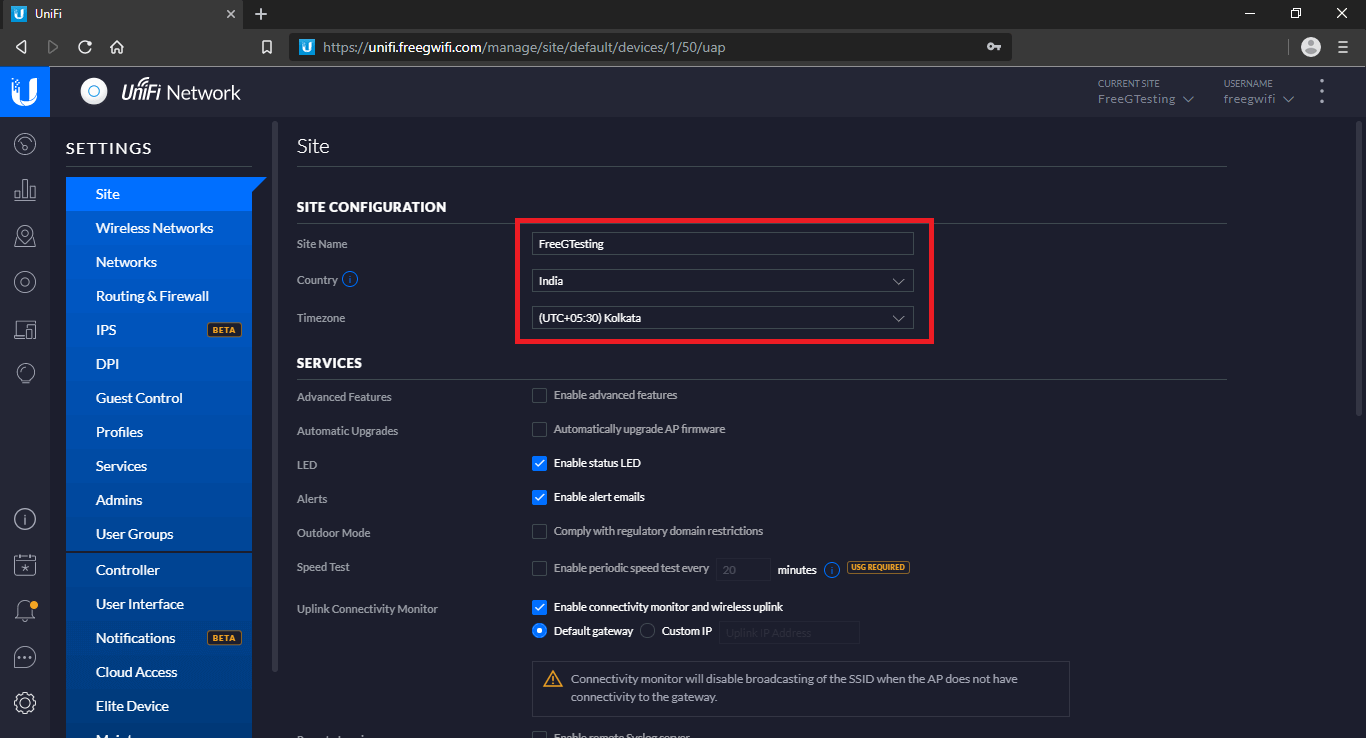Uncheck Enable alert emails
Viewport: 1366px width, 738px height.
pyautogui.click(x=540, y=497)
